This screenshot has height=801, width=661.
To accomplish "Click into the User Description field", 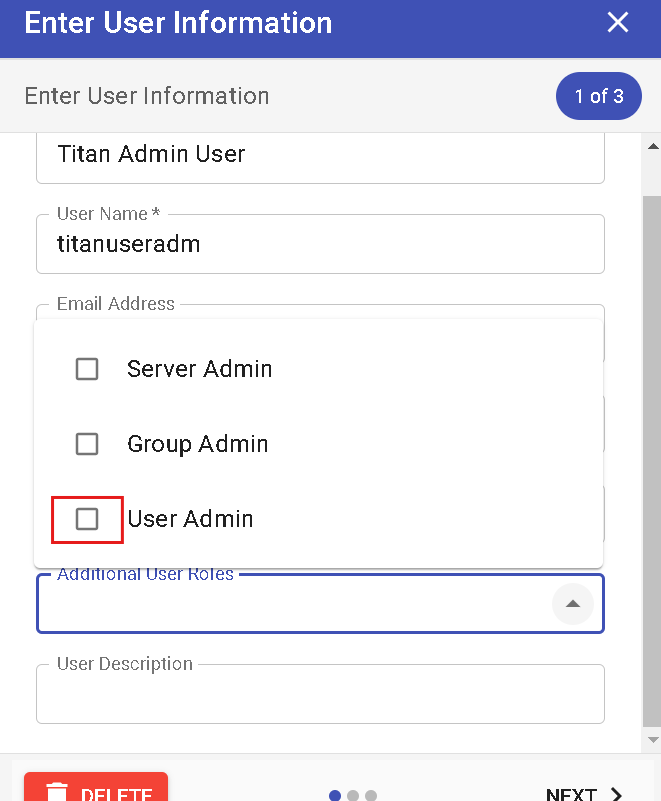I will [x=320, y=695].
